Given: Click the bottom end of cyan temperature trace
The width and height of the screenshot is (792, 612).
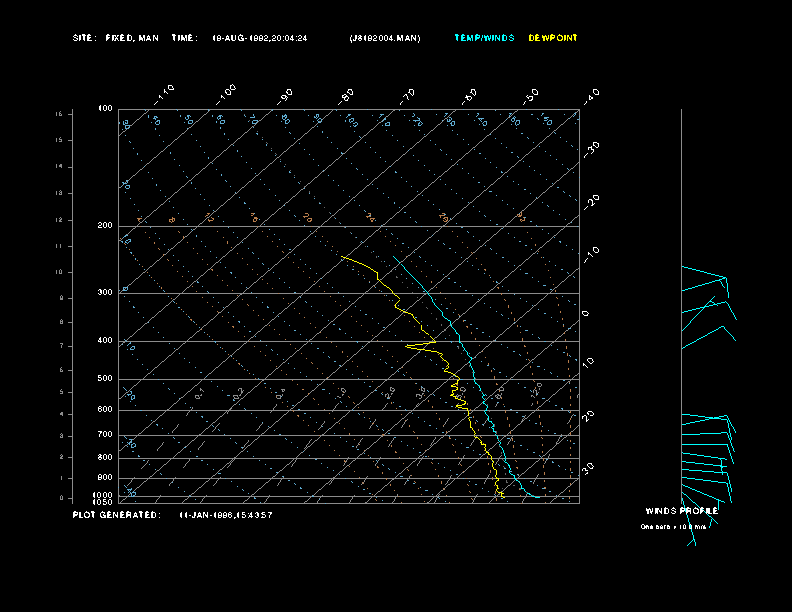Looking at the screenshot, I should point(540,496).
